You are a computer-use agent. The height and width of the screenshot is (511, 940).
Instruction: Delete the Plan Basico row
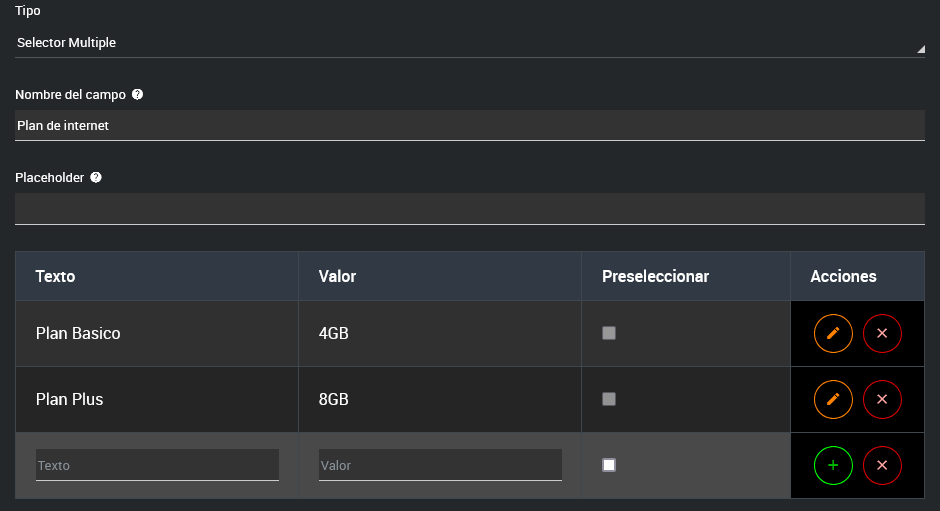click(882, 333)
